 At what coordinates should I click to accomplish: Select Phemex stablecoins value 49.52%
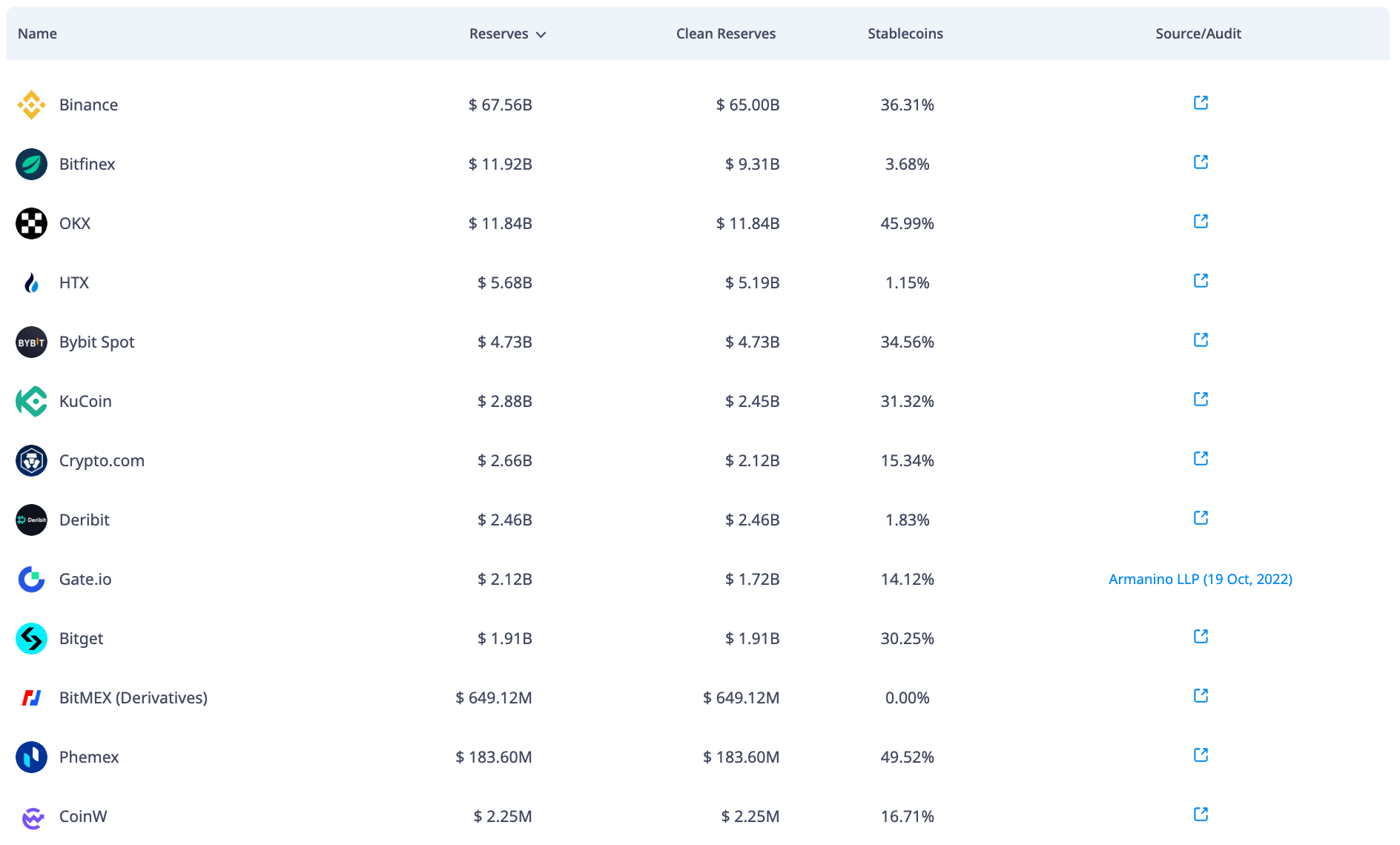(x=907, y=757)
